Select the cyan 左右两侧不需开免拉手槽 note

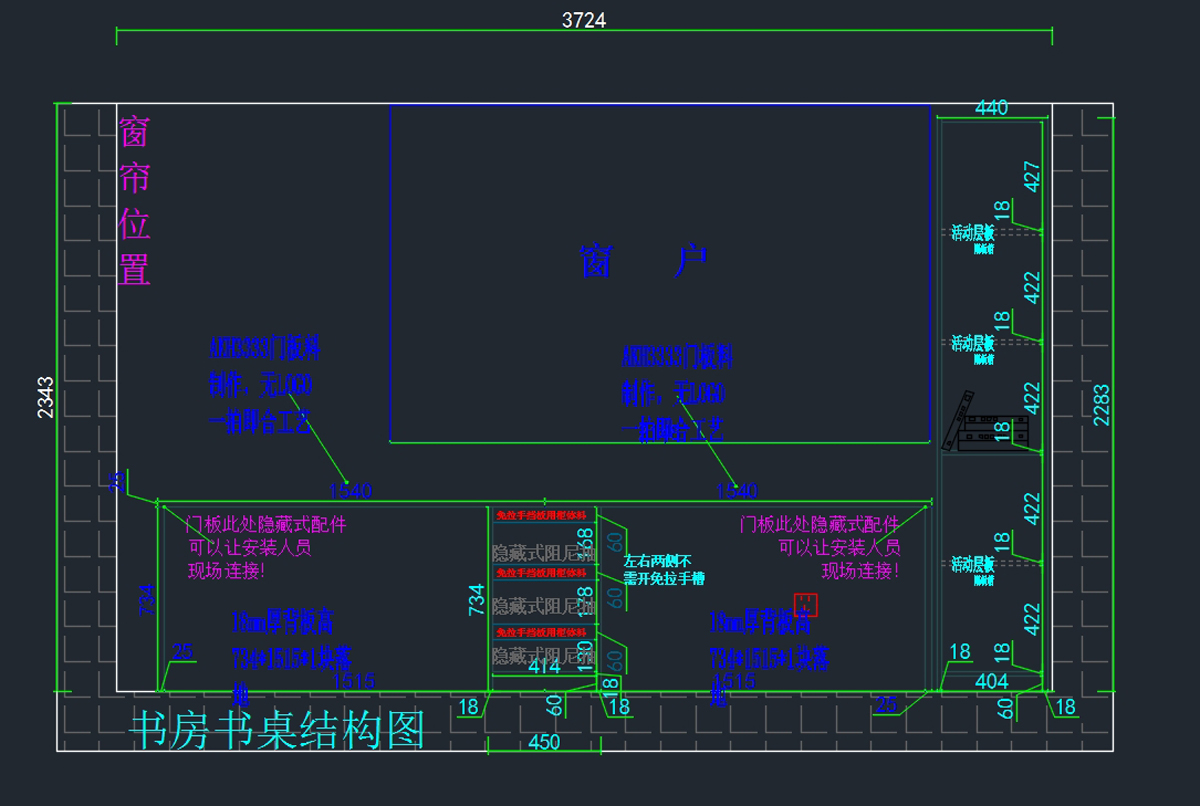(x=664, y=570)
